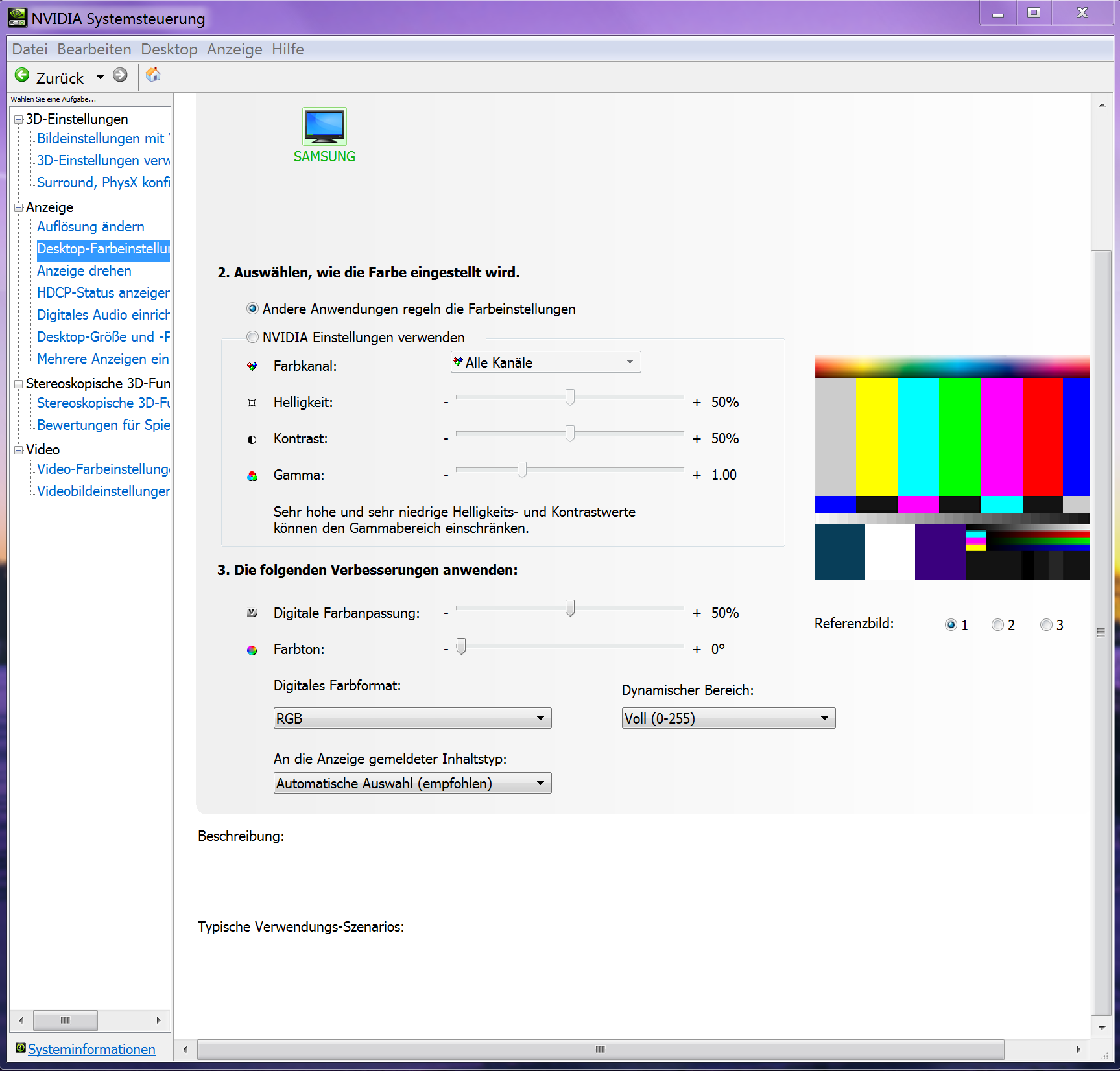Click right arrow of task tree scrollbar

[158, 1020]
